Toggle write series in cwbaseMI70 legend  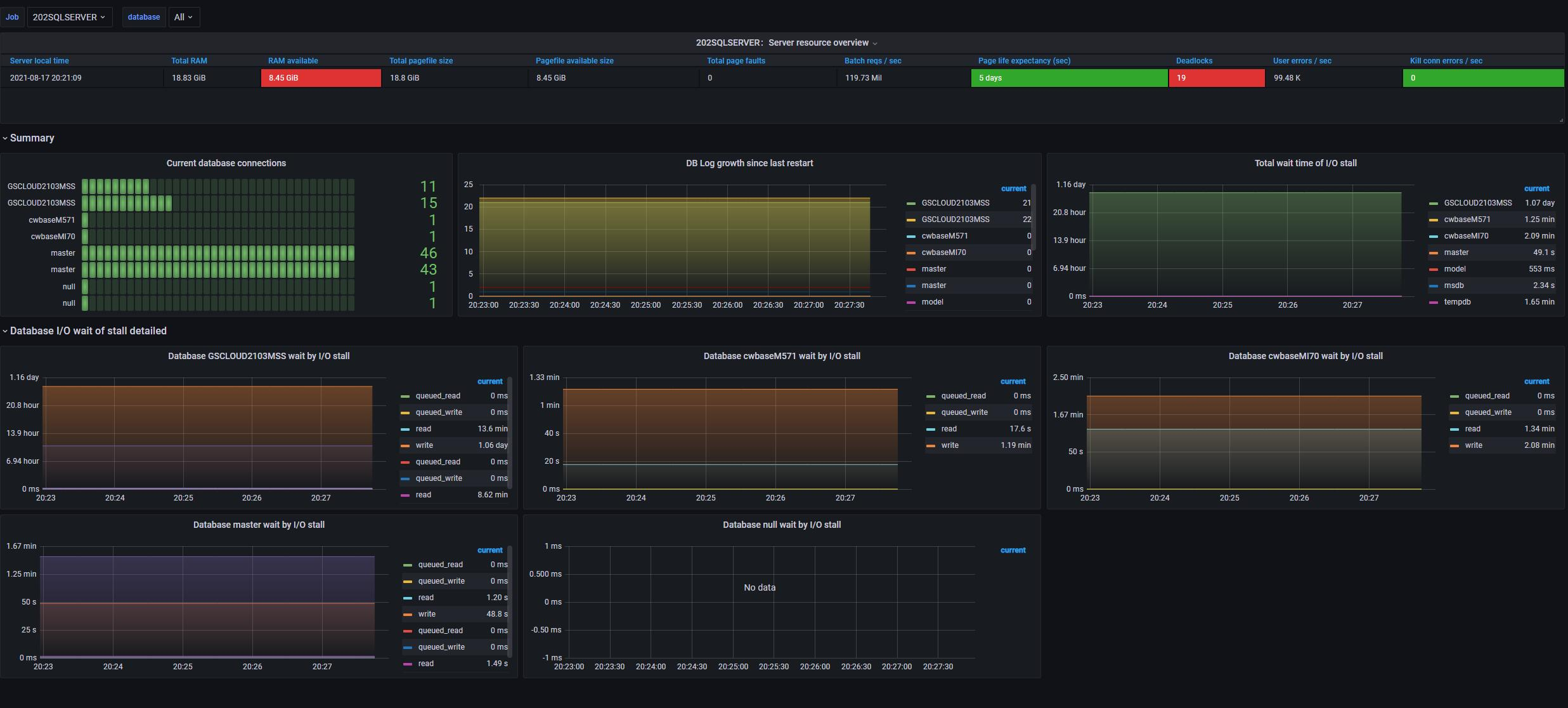point(1473,445)
